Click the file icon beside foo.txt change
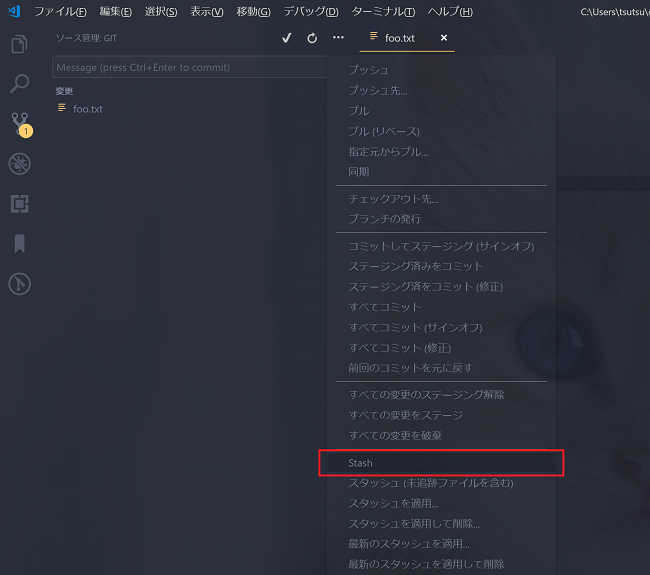Image resolution: width=650 pixels, height=575 pixels. 62,108
